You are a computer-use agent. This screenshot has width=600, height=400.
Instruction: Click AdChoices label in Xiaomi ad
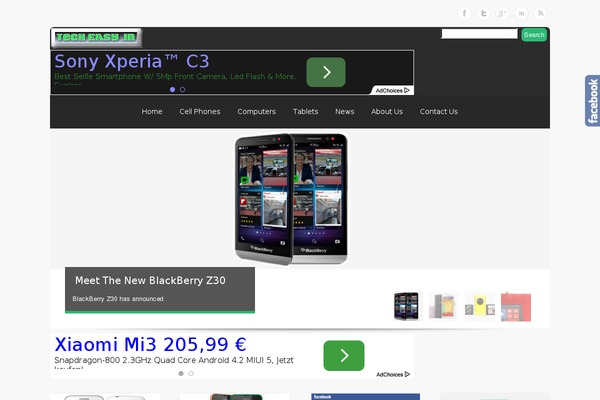click(393, 374)
